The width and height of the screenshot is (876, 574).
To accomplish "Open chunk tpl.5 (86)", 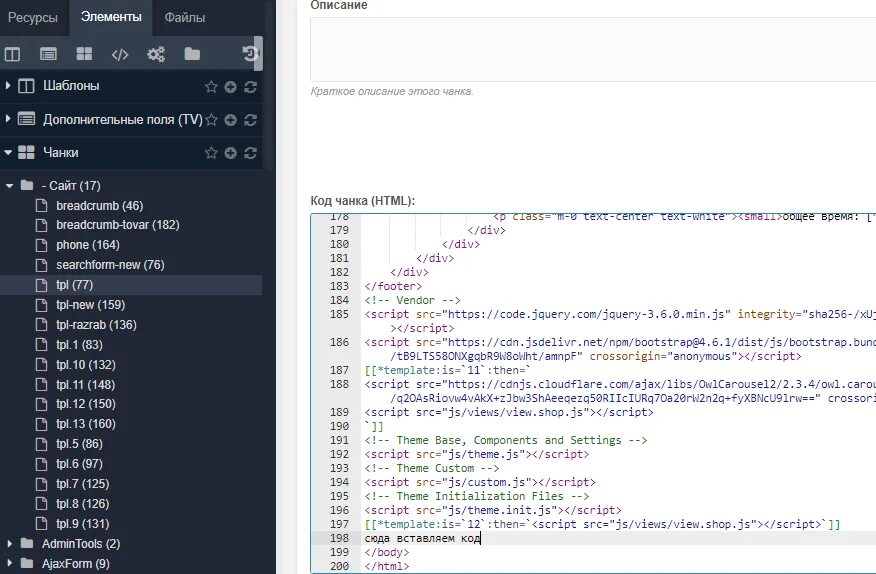I will pos(79,444).
